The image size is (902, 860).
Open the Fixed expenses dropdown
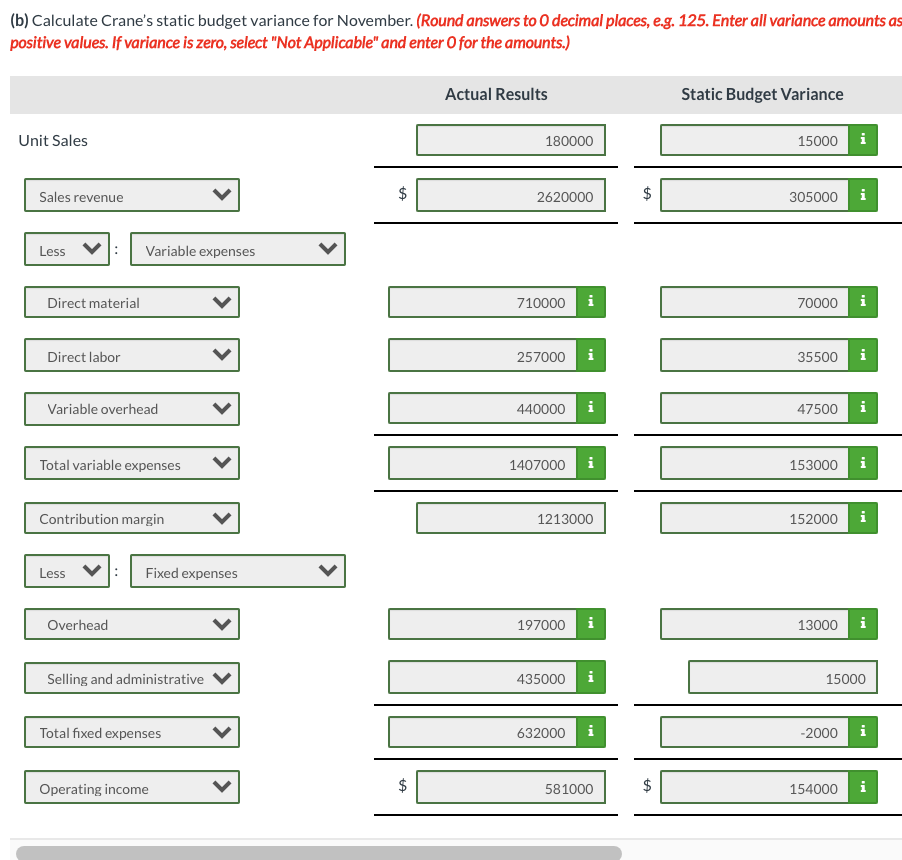point(238,571)
